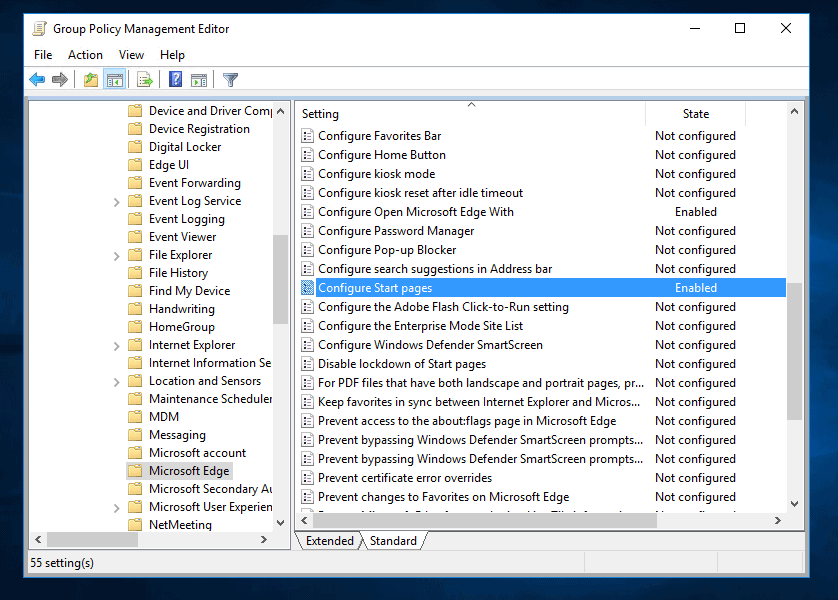Viewport: 838px width, 600px height.
Task: Click folder icon of Find My Device
Action: coord(135,291)
